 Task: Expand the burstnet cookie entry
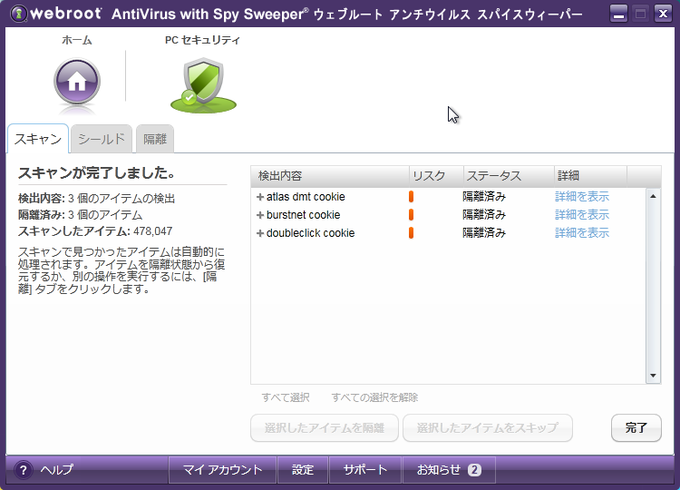pos(260,215)
